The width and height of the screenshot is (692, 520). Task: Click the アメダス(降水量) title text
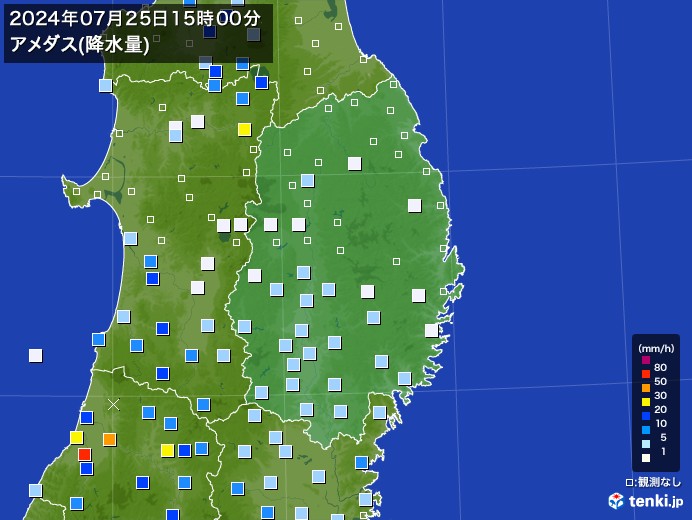[x=79, y=45]
